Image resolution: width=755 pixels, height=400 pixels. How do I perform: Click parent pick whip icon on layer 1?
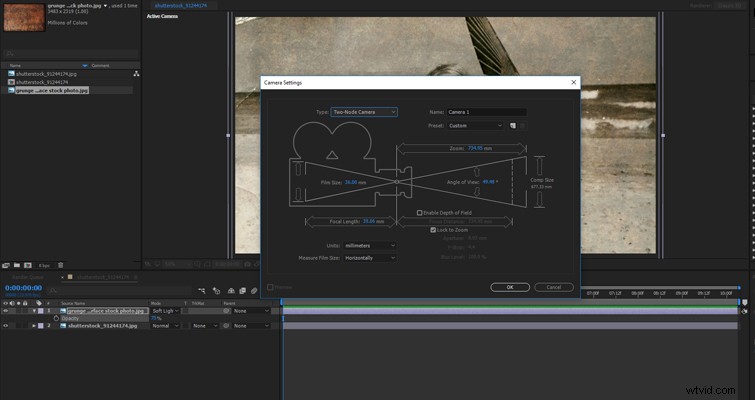pos(226,311)
